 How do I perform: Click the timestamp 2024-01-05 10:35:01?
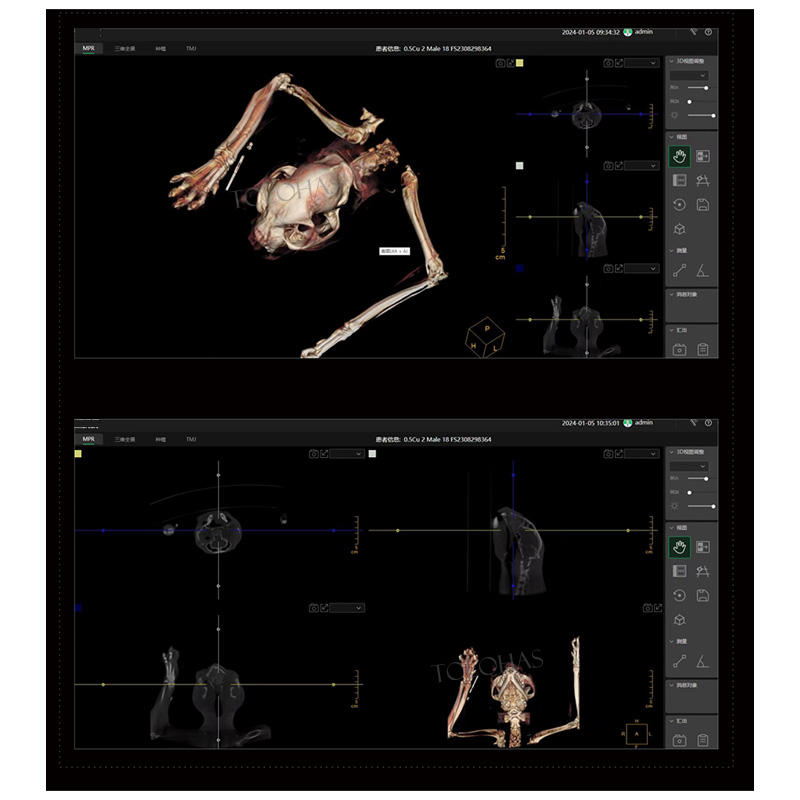tap(590, 423)
